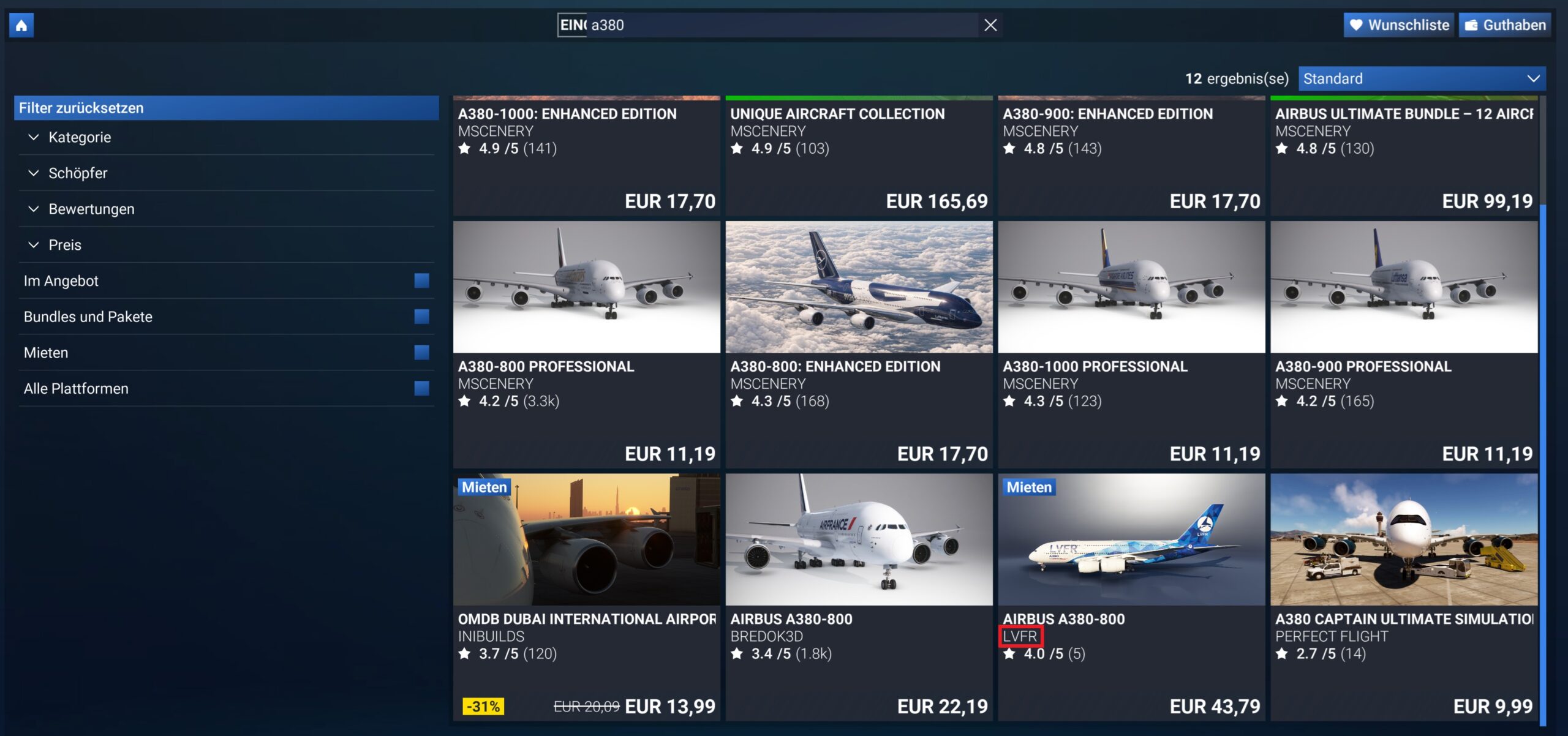Click the INIBUILDS creator name

[x=491, y=636]
